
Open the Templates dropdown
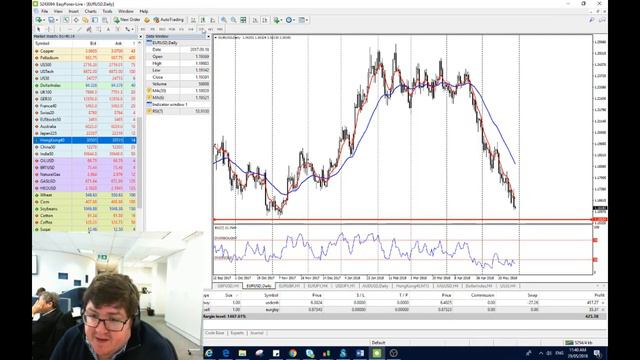click(304, 20)
